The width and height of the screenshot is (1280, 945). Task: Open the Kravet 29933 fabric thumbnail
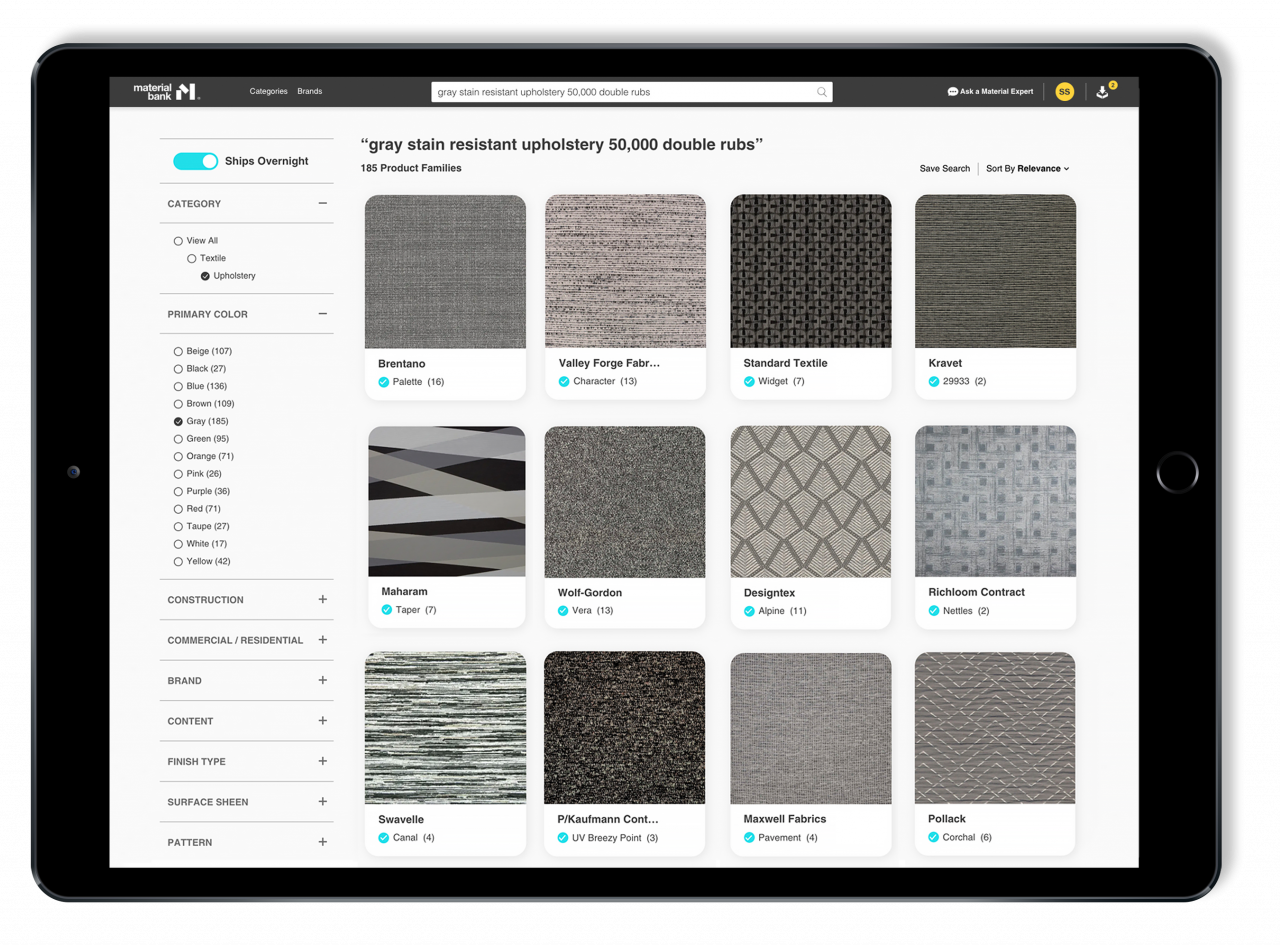(x=996, y=271)
